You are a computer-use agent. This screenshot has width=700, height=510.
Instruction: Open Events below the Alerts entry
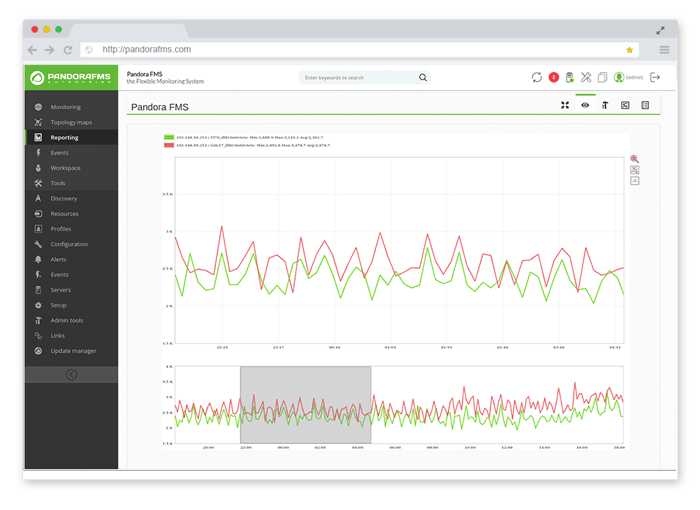(x=71, y=275)
